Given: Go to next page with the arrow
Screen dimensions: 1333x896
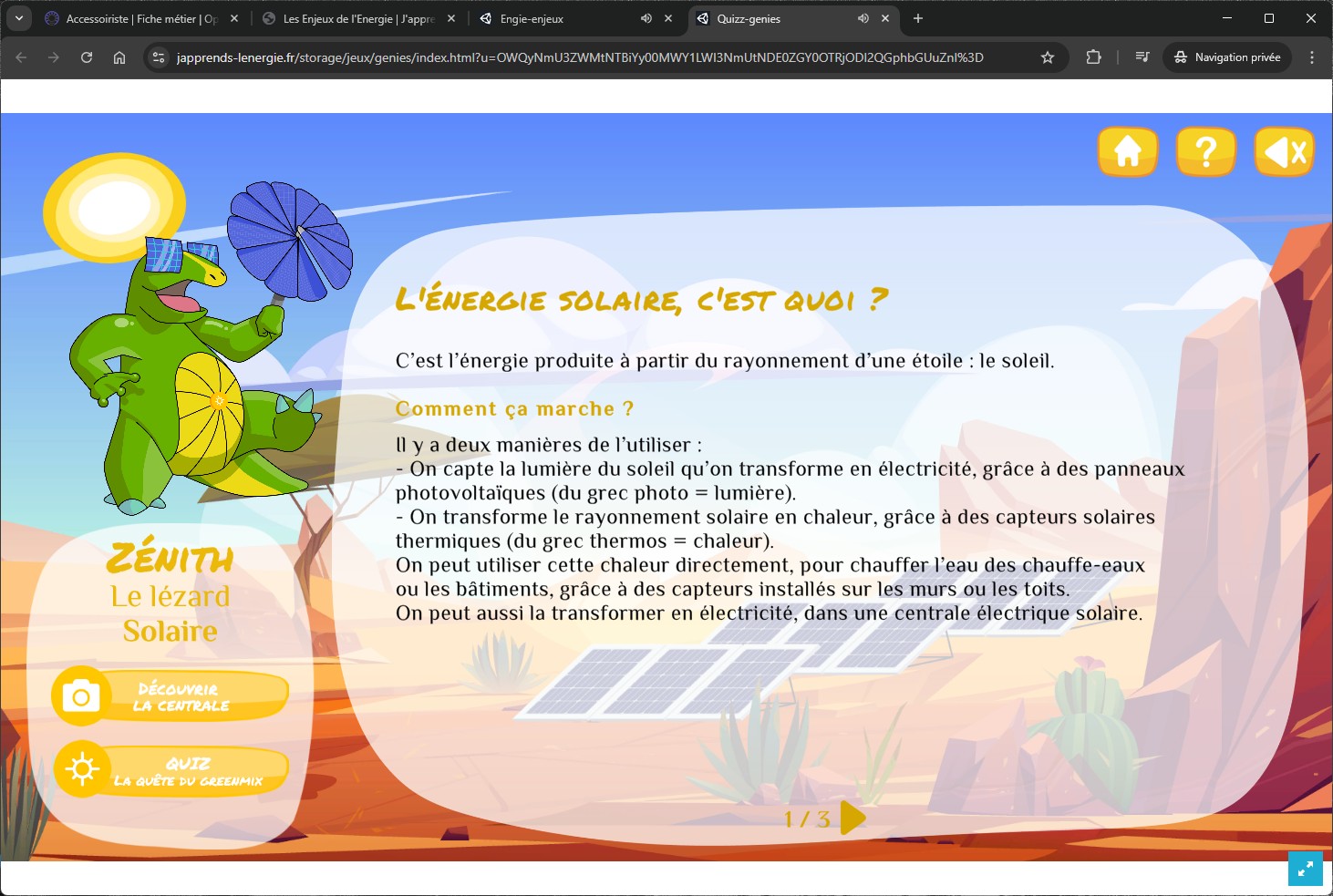Looking at the screenshot, I should point(852,818).
